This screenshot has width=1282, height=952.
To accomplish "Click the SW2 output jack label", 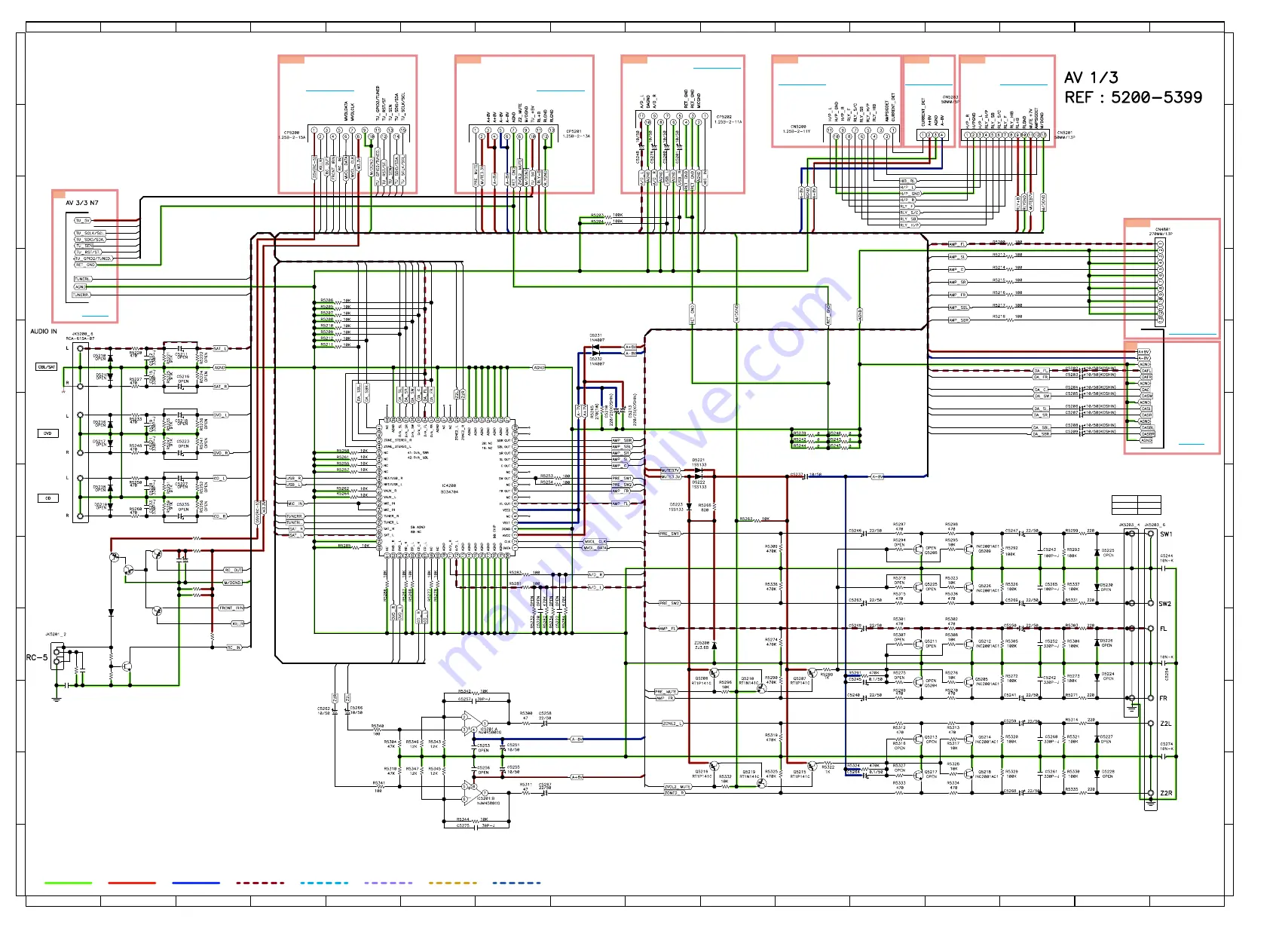I will 1165,604.
